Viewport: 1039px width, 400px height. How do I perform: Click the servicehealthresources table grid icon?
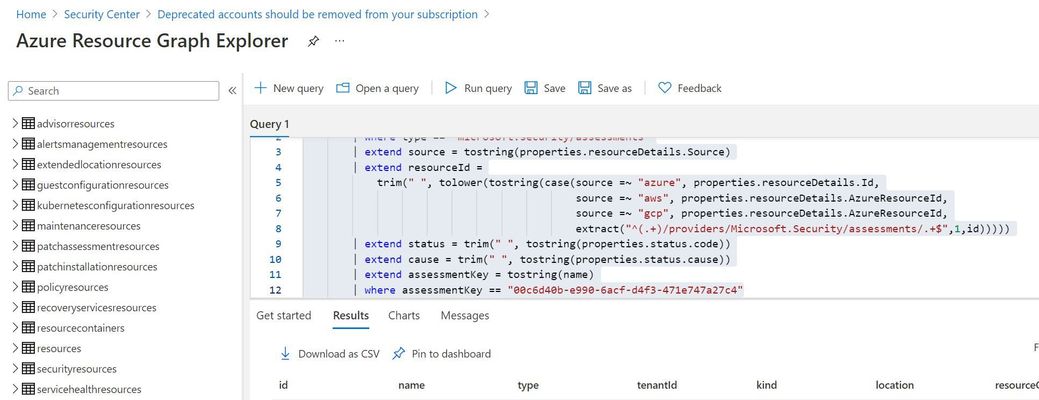pos(28,389)
